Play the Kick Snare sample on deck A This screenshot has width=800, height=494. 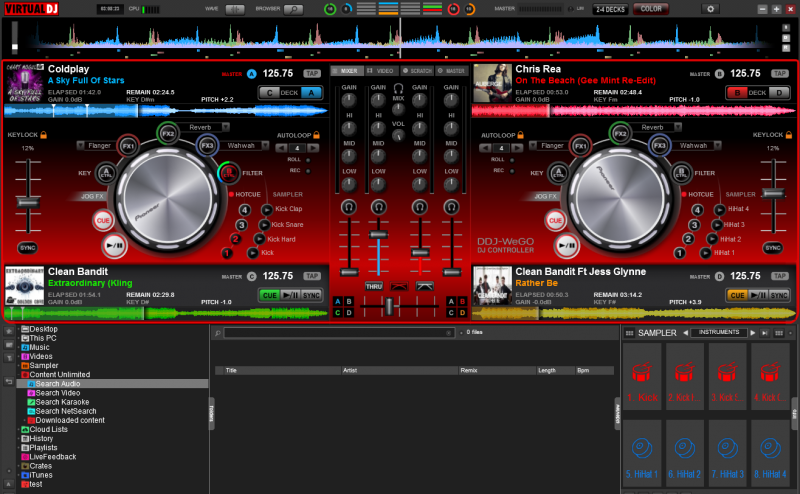click(264, 225)
